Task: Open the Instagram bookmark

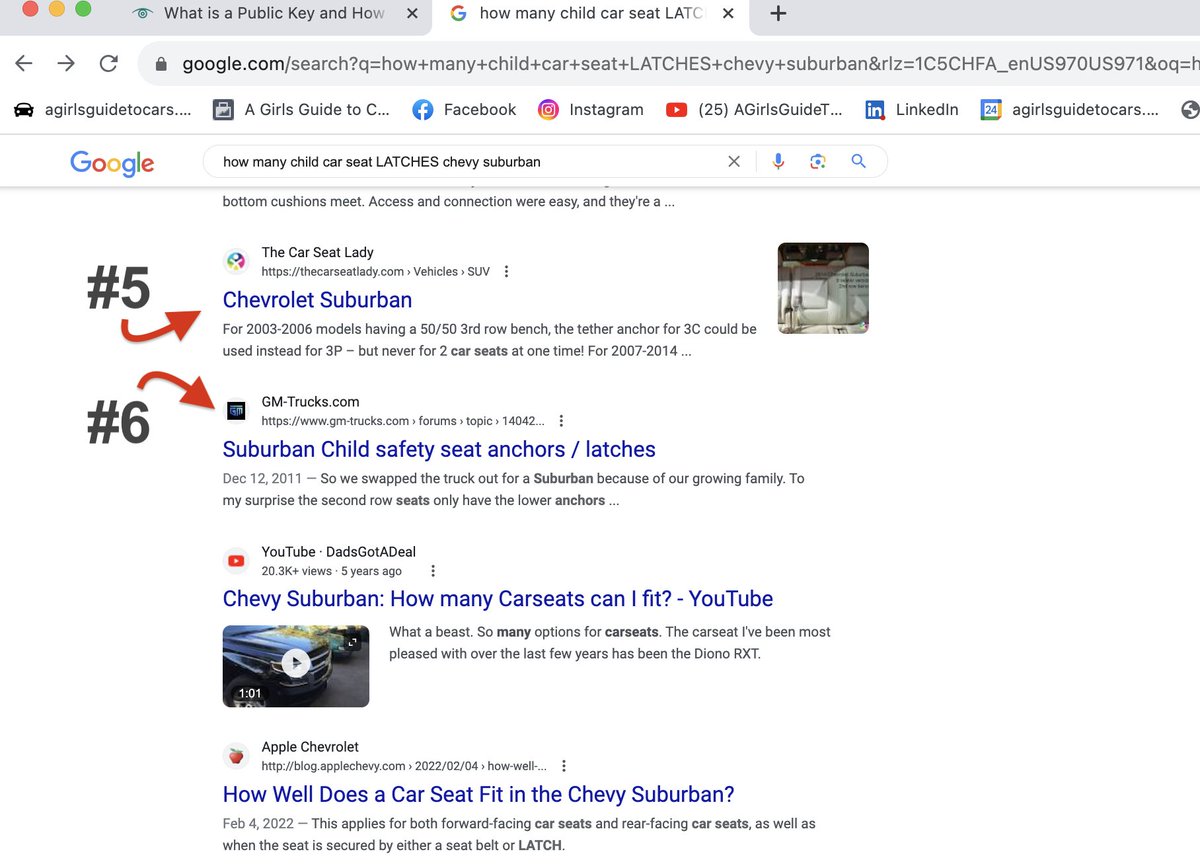Action: (x=591, y=110)
